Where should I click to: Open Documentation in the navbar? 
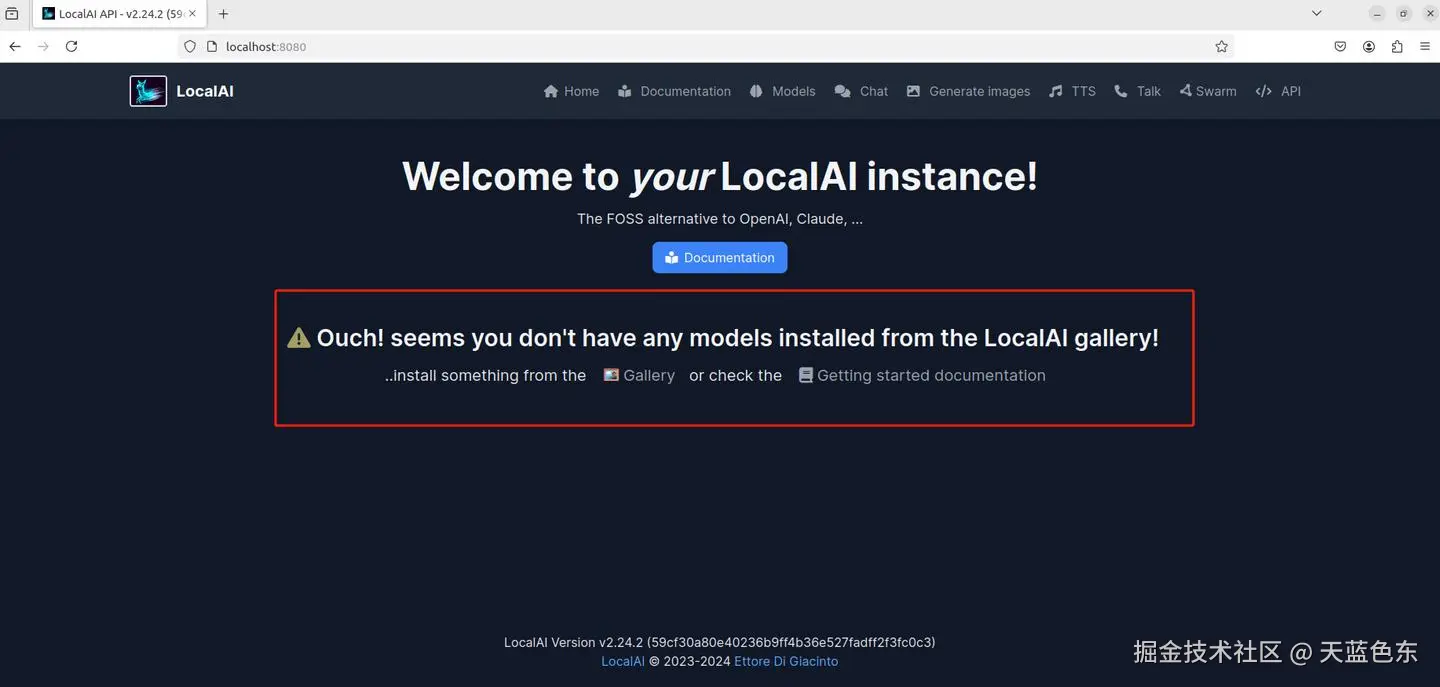pos(674,91)
